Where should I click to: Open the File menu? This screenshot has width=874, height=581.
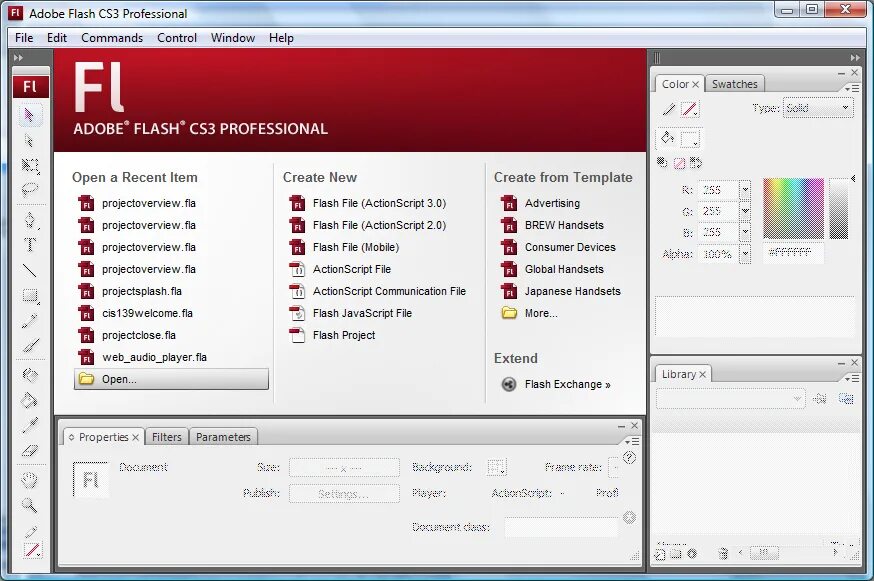pos(24,38)
